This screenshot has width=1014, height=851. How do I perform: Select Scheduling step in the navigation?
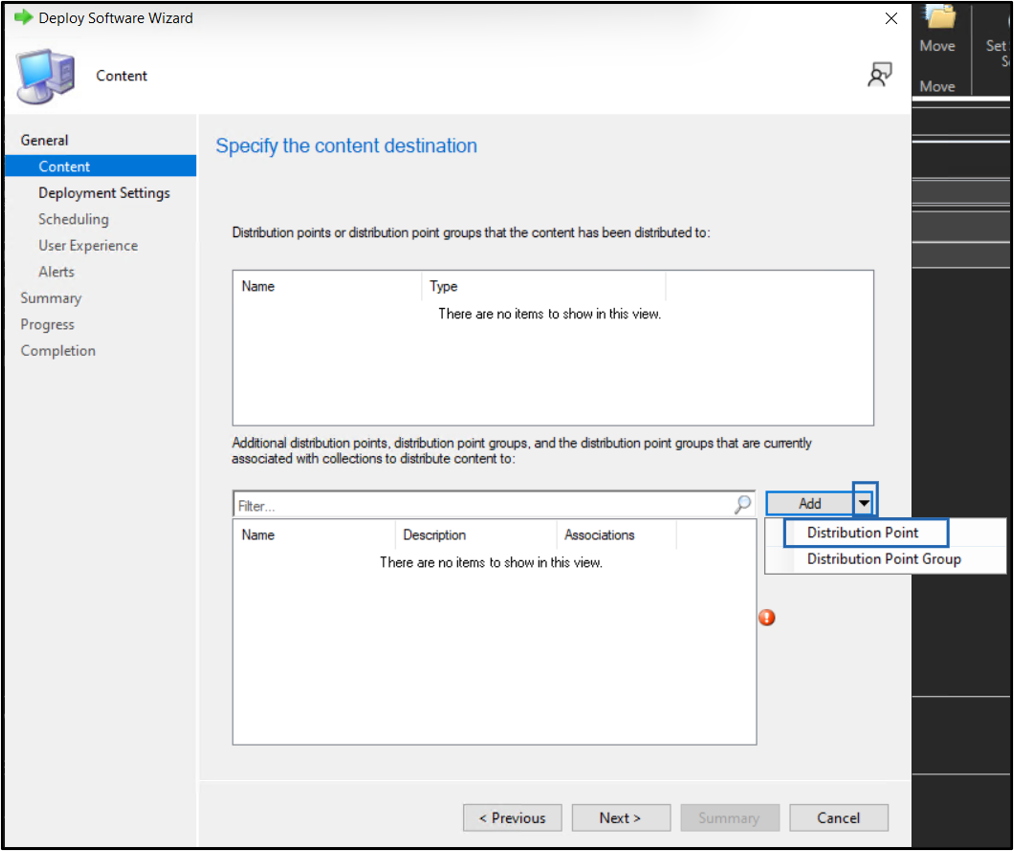coord(73,219)
